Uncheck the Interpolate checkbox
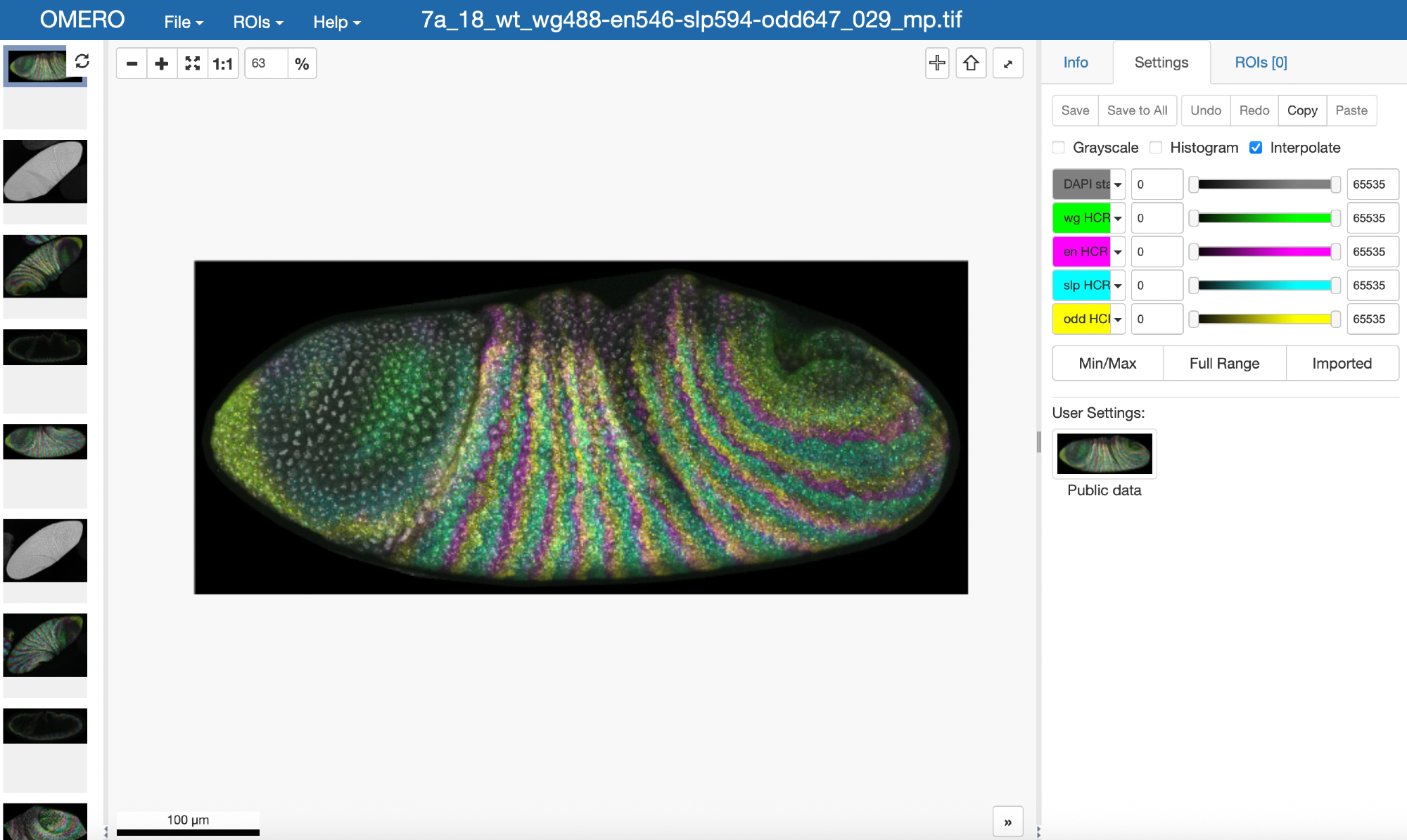Viewport: 1407px width, 840px height. click(x=1256, y=148)
